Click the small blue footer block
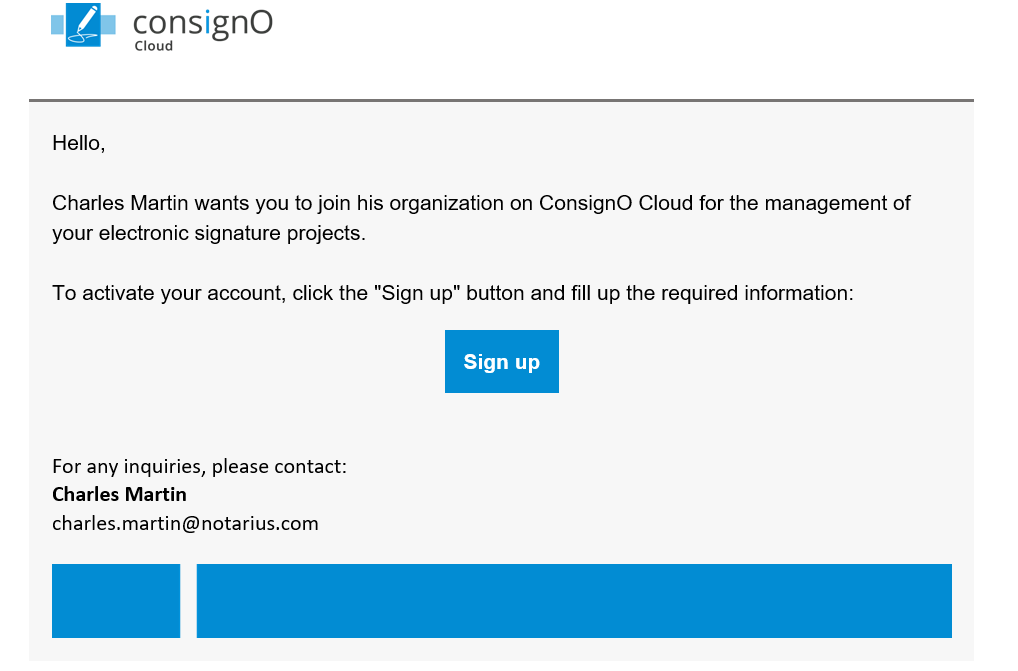Image resolution: width=1018 pixels, height=671 pixels. point(116,600)
